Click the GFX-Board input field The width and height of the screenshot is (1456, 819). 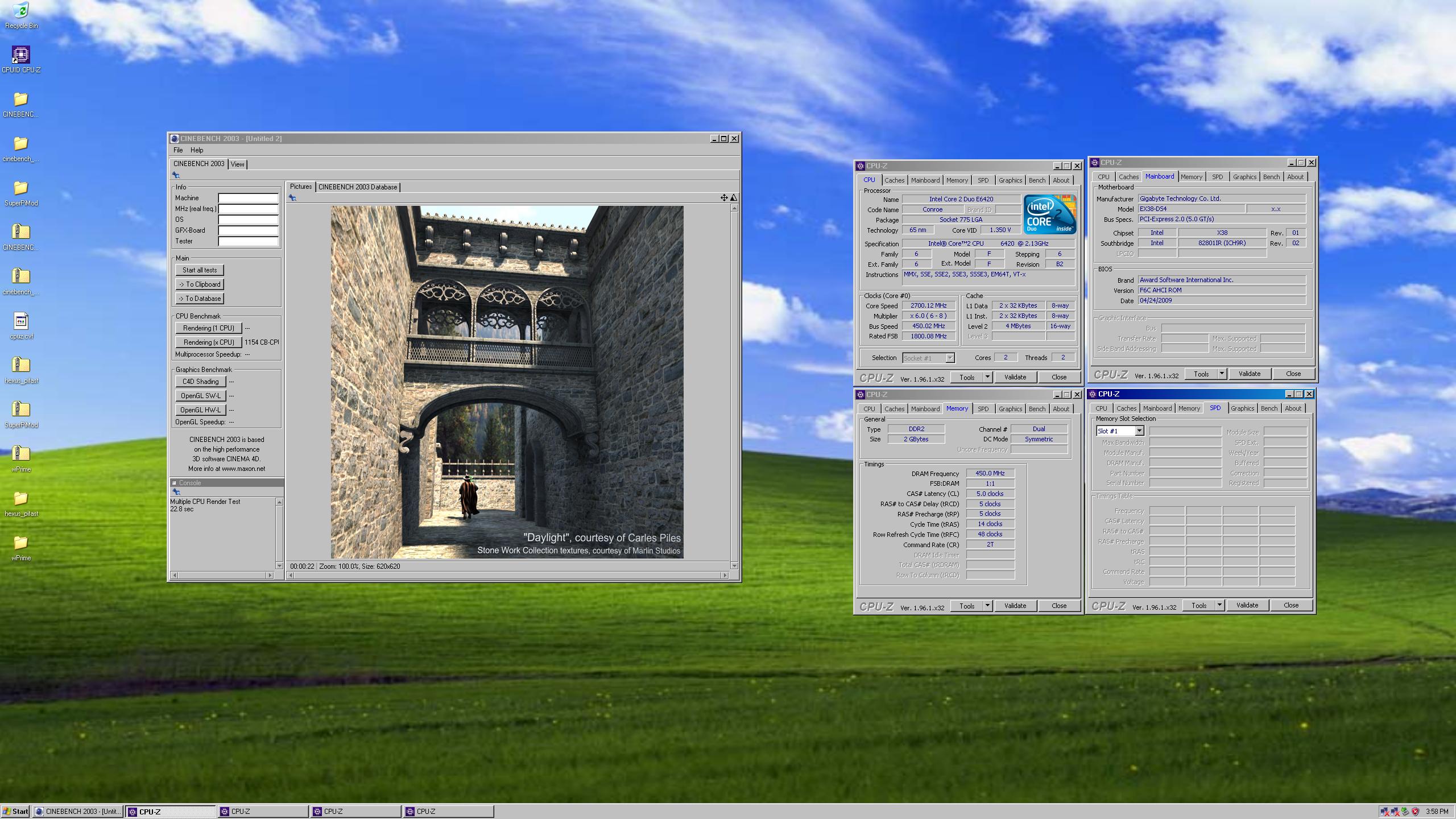pyautogui.click(x=248, y=230)
